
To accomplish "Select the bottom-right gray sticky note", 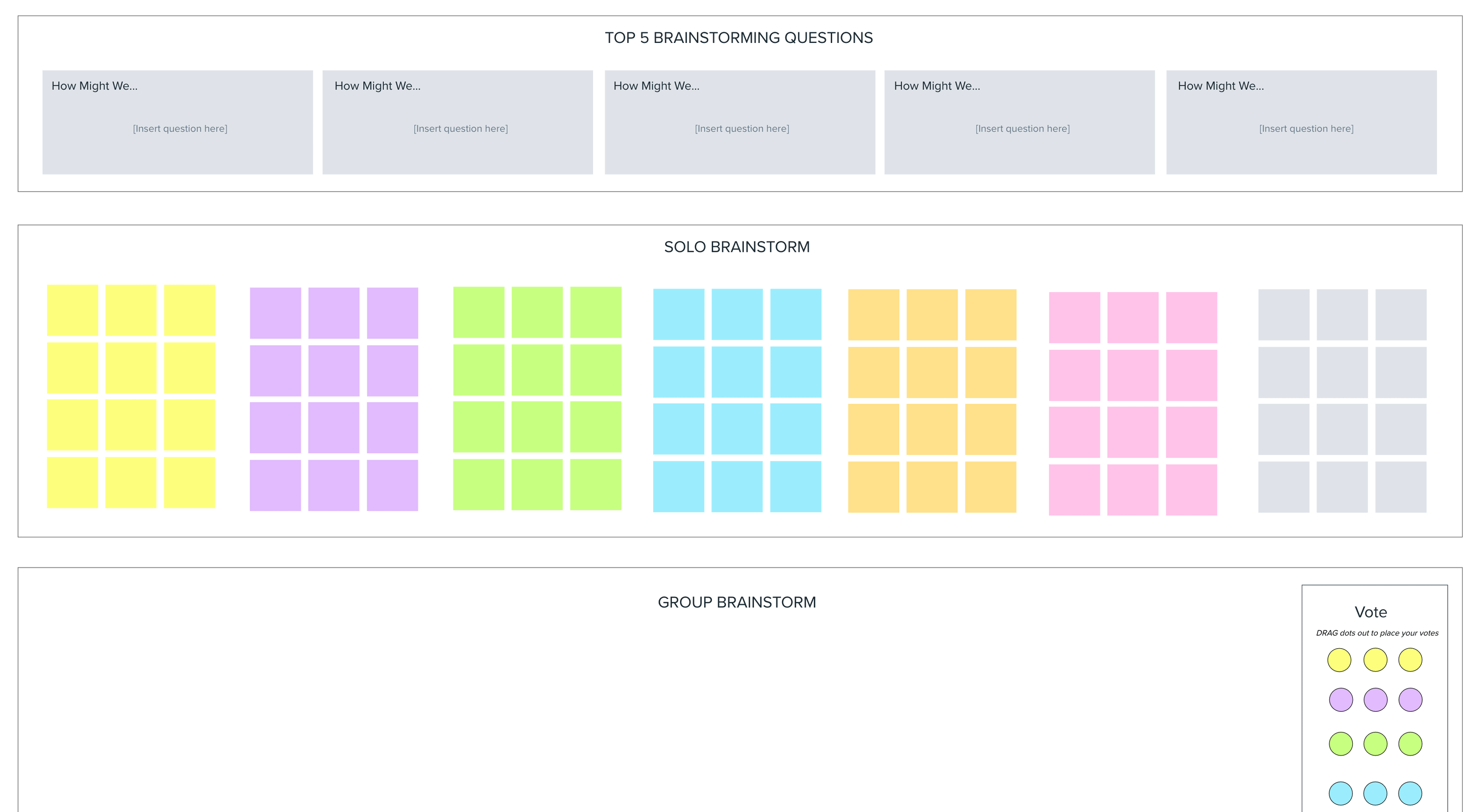I will pyautogui.click(x=1400, y=487).
